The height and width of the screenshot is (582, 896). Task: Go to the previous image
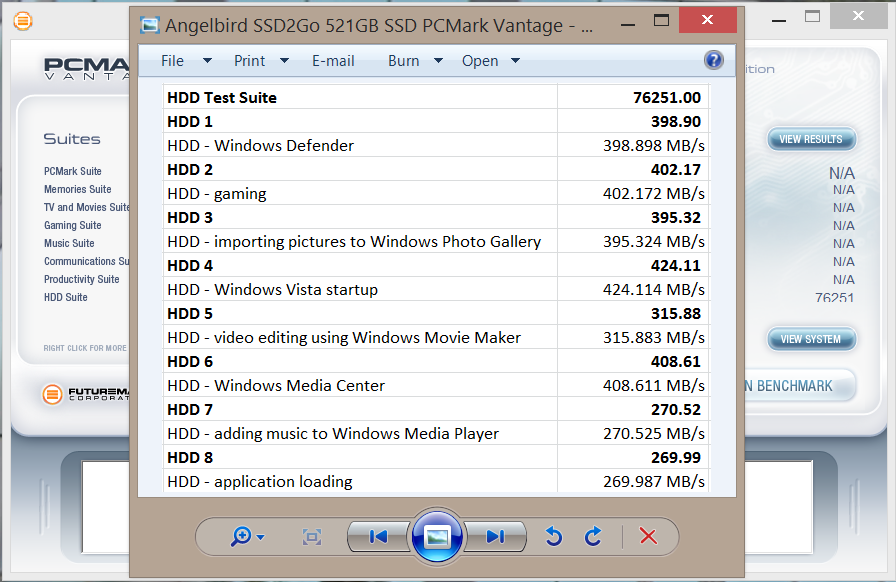pos(379,537)
